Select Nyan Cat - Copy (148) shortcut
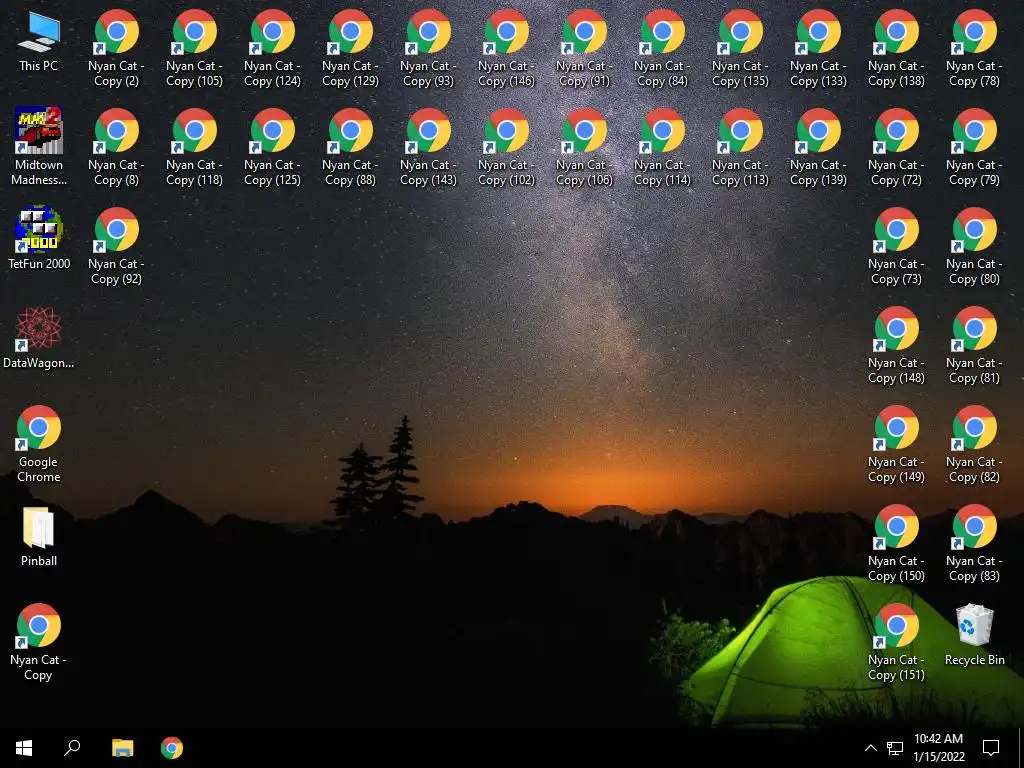Screen dimensions: 1024x768 tap(897, 345)
